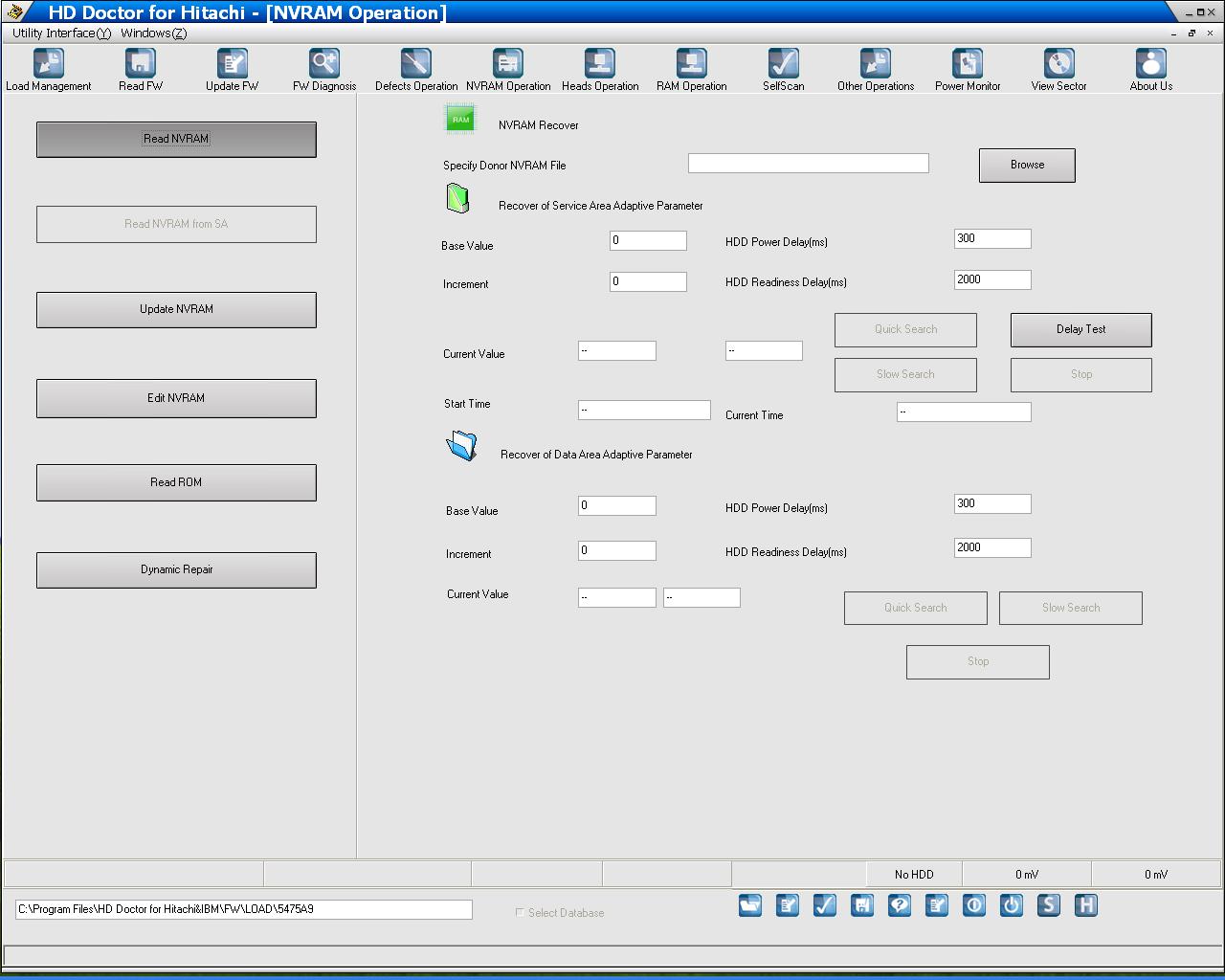Viewport: 1225px width, 980px height.
Task: Click the 'Recover of Data Area Adaptive Parameter' label
Action: pyautogui.click(x=596, y=455)
